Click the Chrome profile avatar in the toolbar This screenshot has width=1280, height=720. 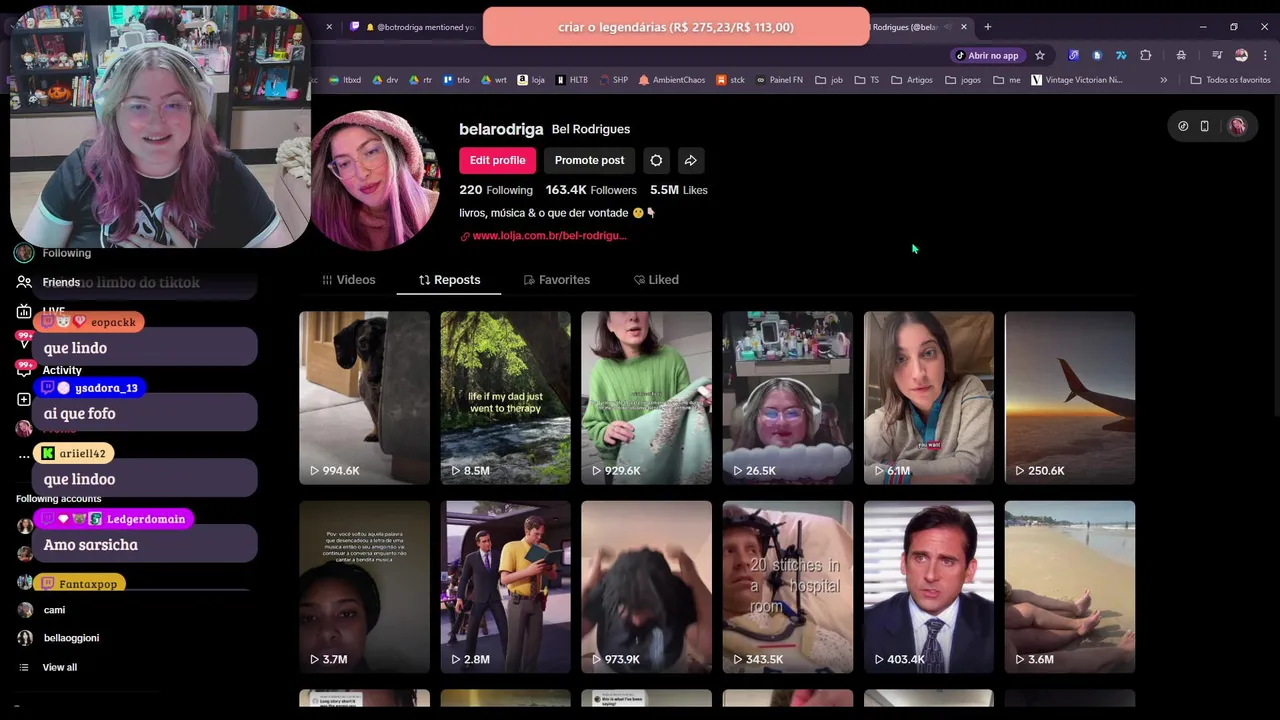1241,55
